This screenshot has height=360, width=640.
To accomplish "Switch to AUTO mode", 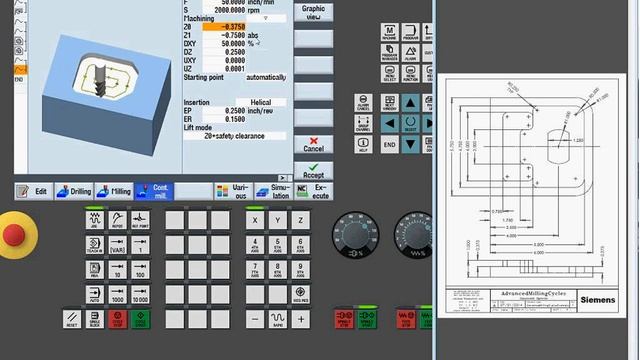I will [x=95, y=294].
